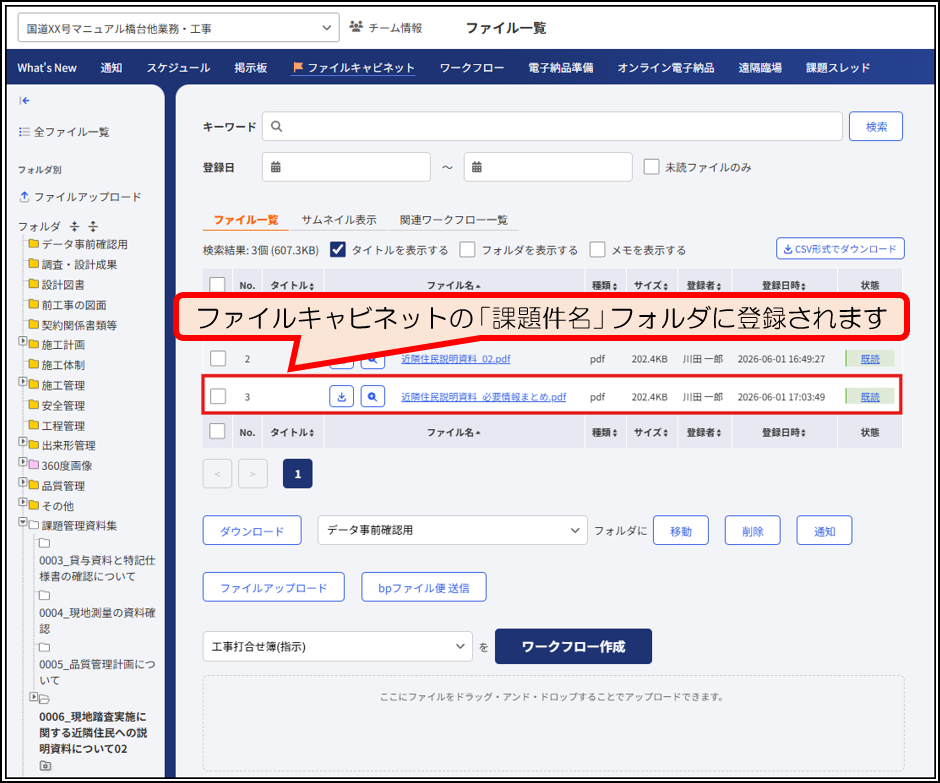The width and height of the screenshot is (940, 783).
Task: Expand the 施工管理 folder node
Action: [23, 381]
